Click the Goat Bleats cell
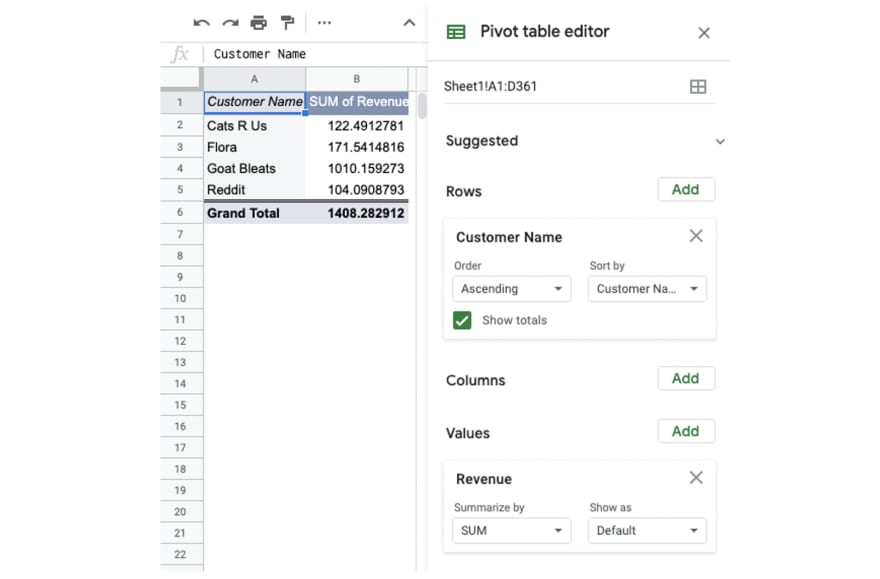Screen dimensions: 880x579 (254, 168)
